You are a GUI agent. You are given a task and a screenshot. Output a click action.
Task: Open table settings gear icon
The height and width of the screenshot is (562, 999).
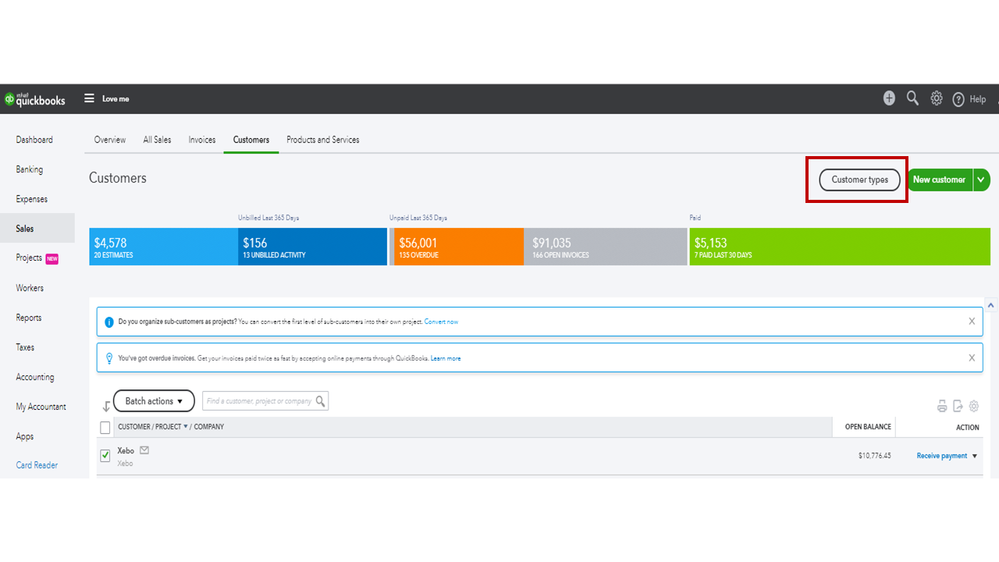coord(974,406)
